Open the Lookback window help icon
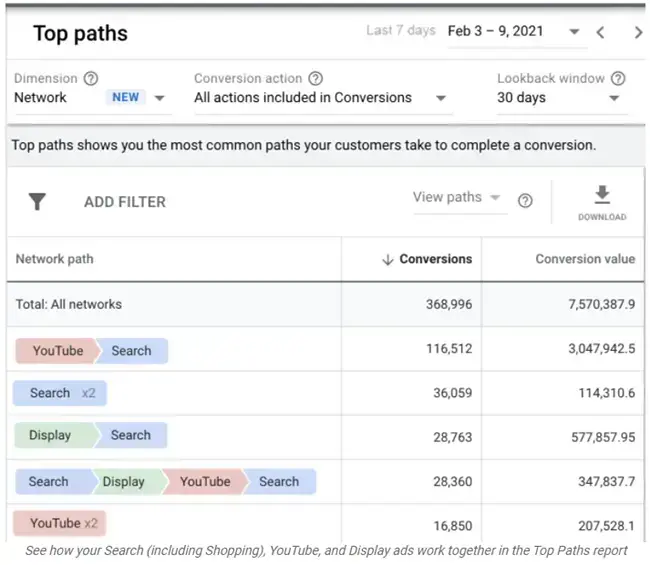The width and height of the screenshot is (650, 565). coord(618,78)
